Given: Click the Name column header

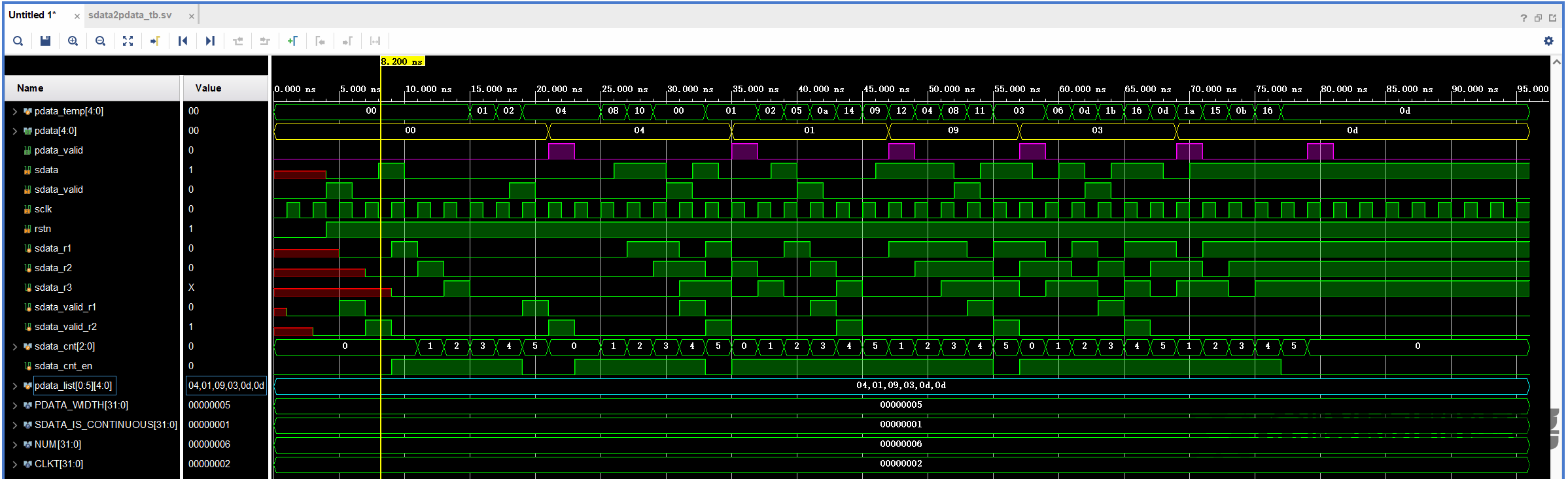Looking at the screenshot, I should (92, 88).
